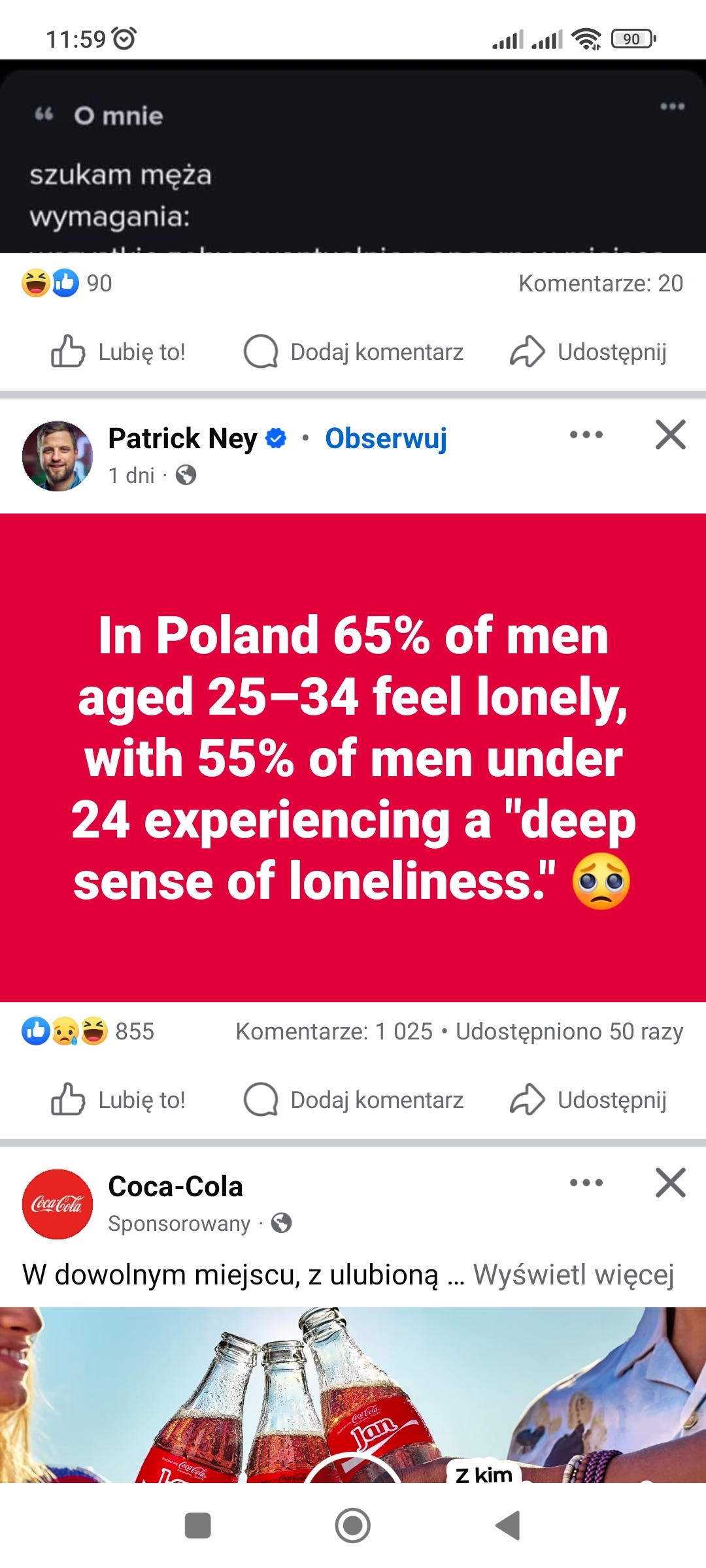Add a comment on the top post
This screenshot has height=1568, width=706.
coord(354,352)
